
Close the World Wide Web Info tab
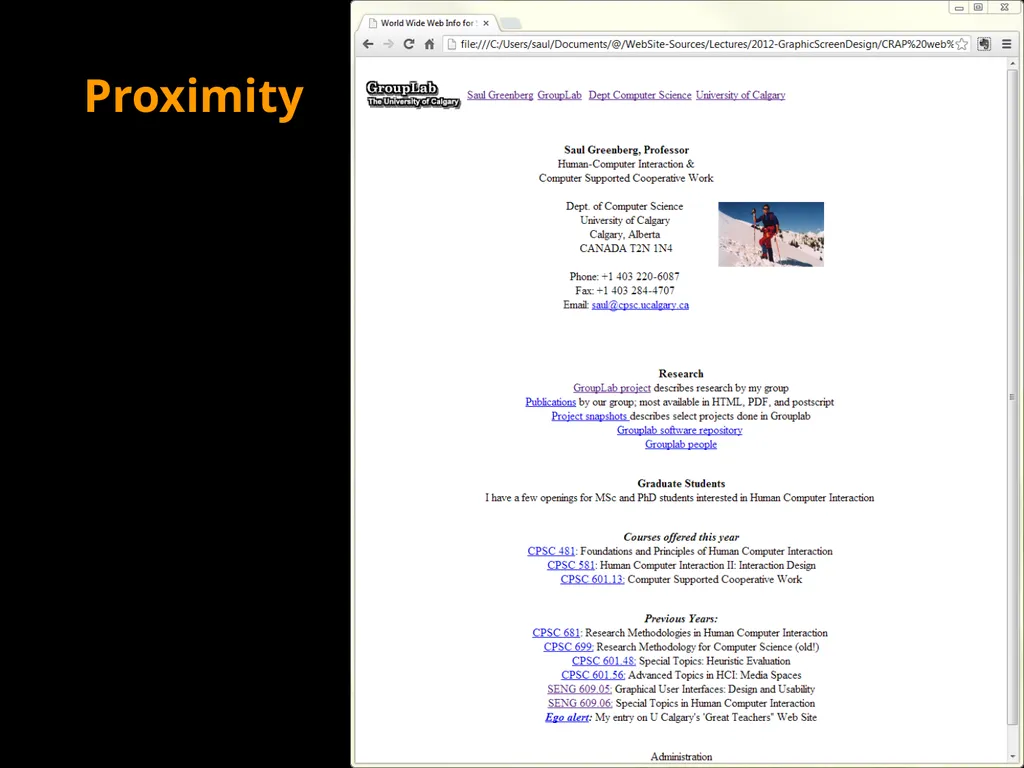pyautogui.click(x=486, y=23)
